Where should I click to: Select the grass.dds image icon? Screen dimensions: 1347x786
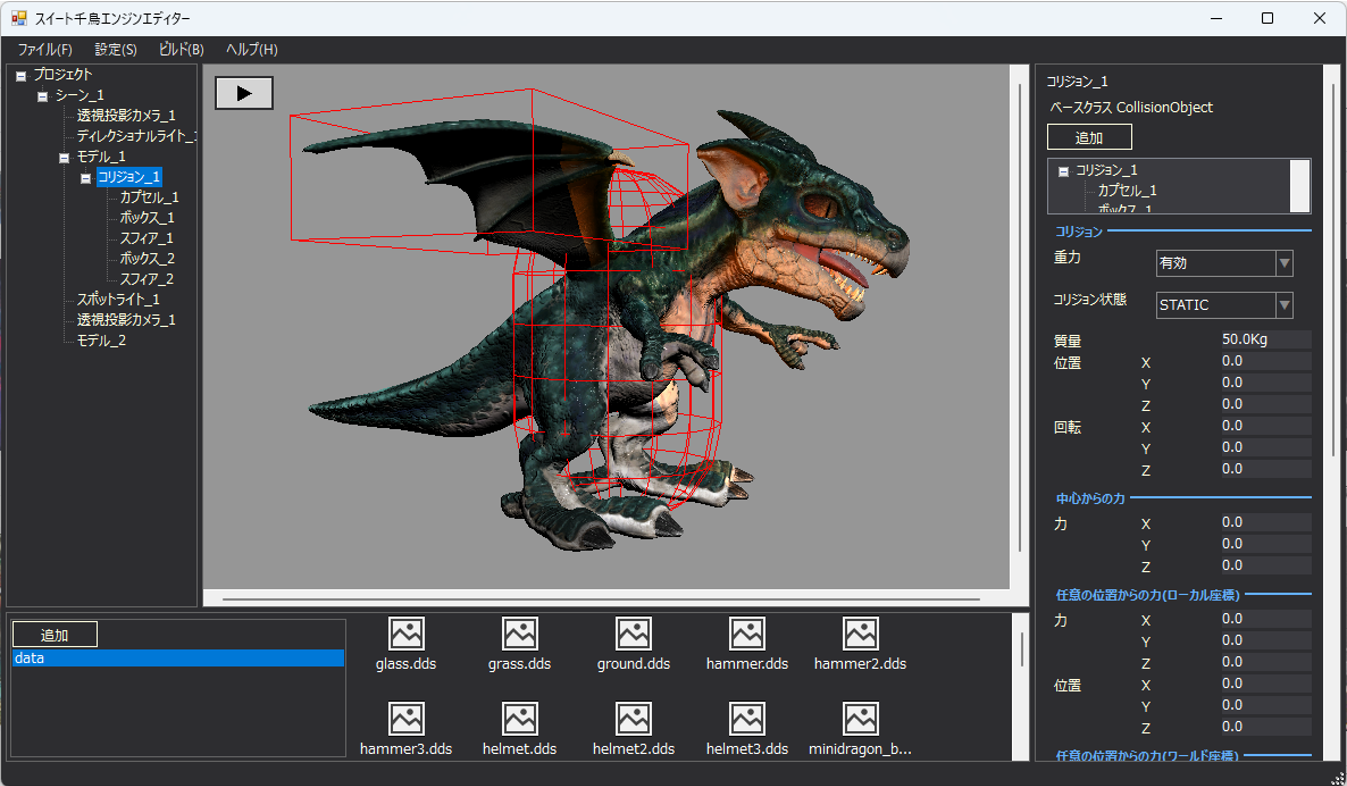tap(520, 633)
